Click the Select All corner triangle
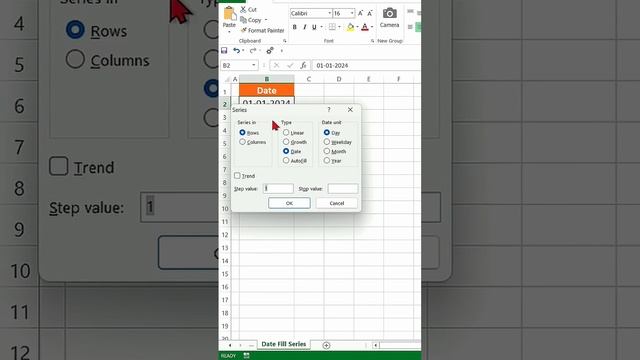 [x=227, y=79]
